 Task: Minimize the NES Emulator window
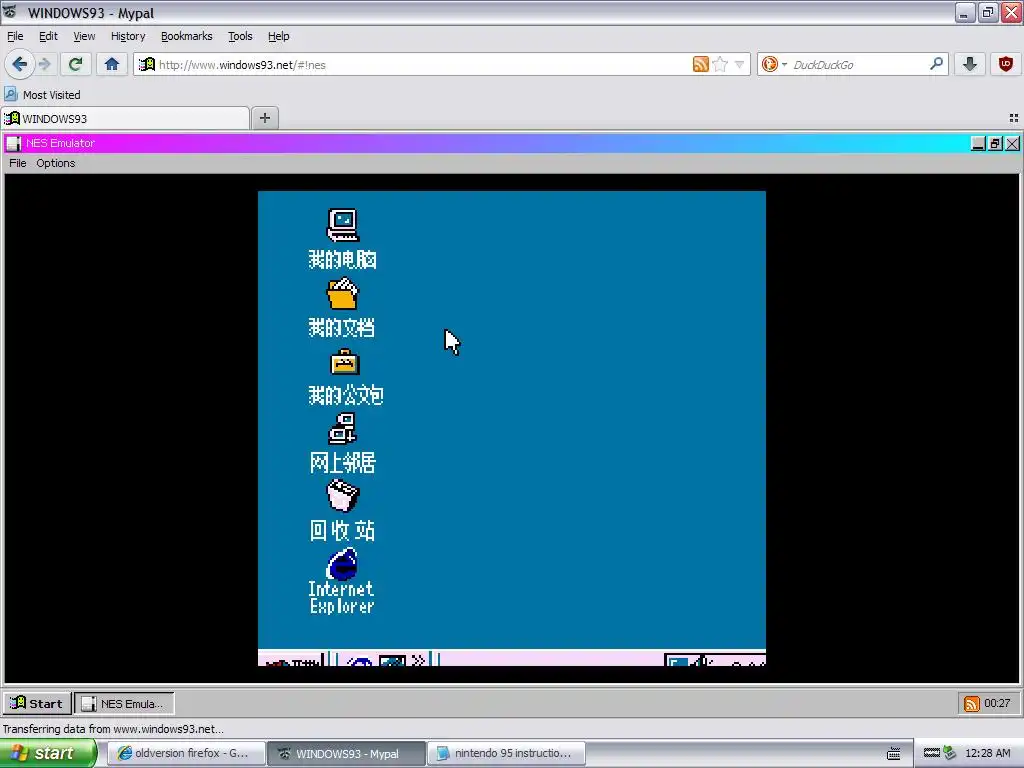pos(978,144)
